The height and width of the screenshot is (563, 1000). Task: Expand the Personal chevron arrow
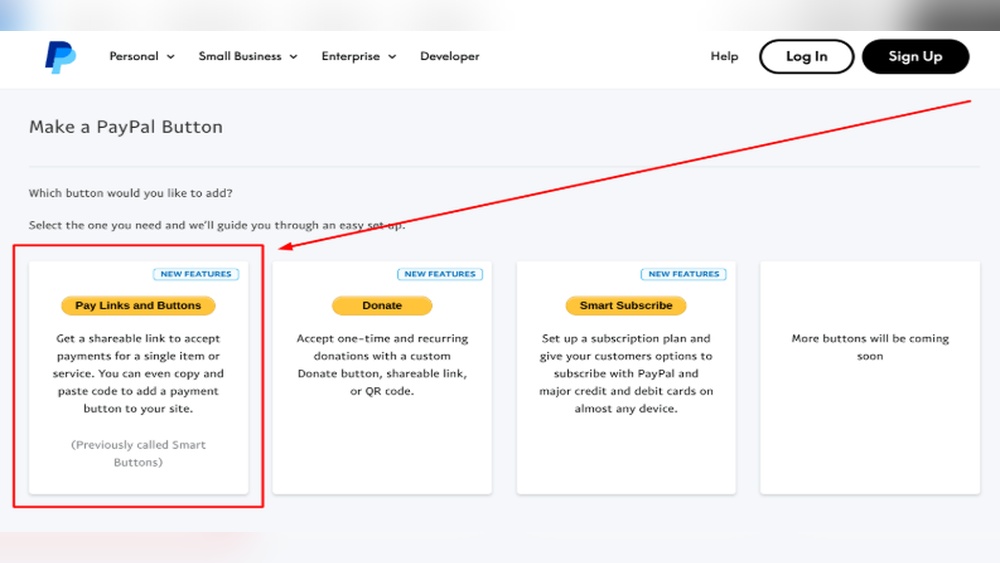click(171, 57)
